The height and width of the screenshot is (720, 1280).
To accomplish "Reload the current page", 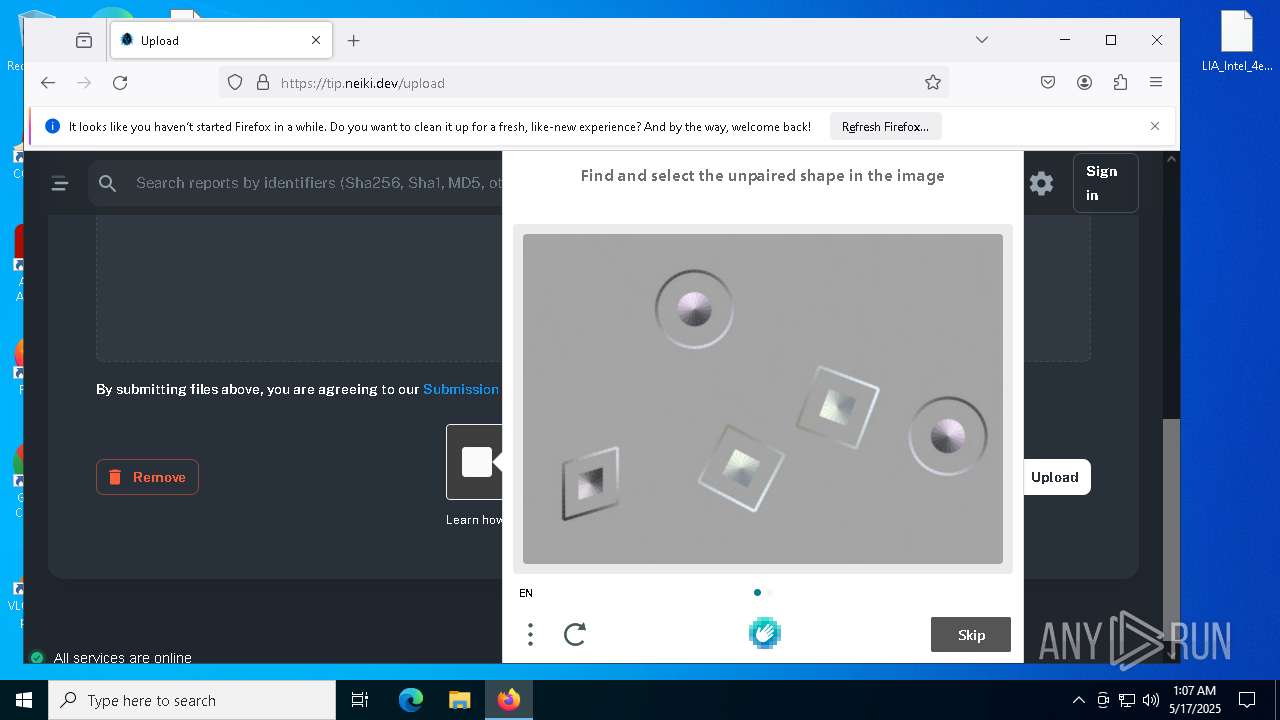I will (x=120, y=83).
